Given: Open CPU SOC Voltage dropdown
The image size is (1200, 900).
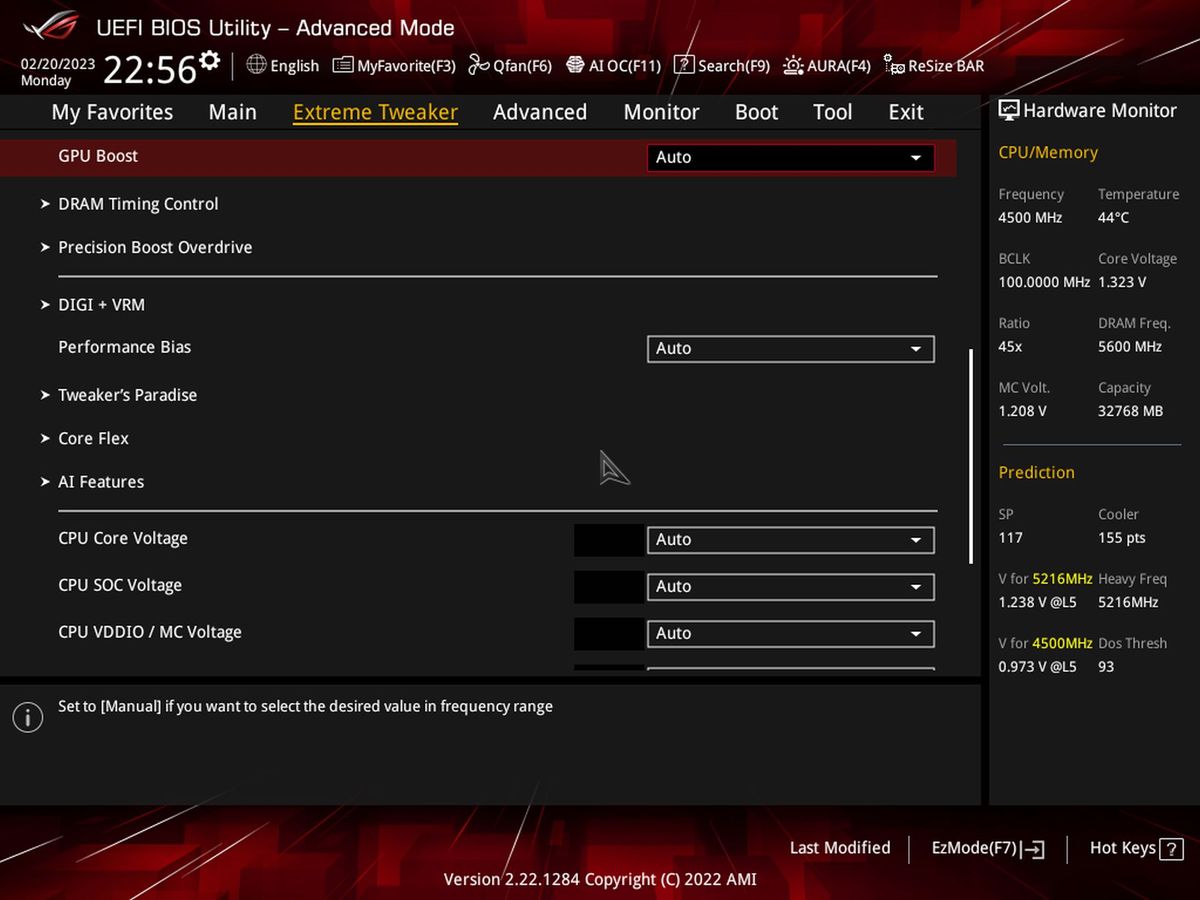Looking at the screenshot, I should pyautogui.click(x=791, y=586).
